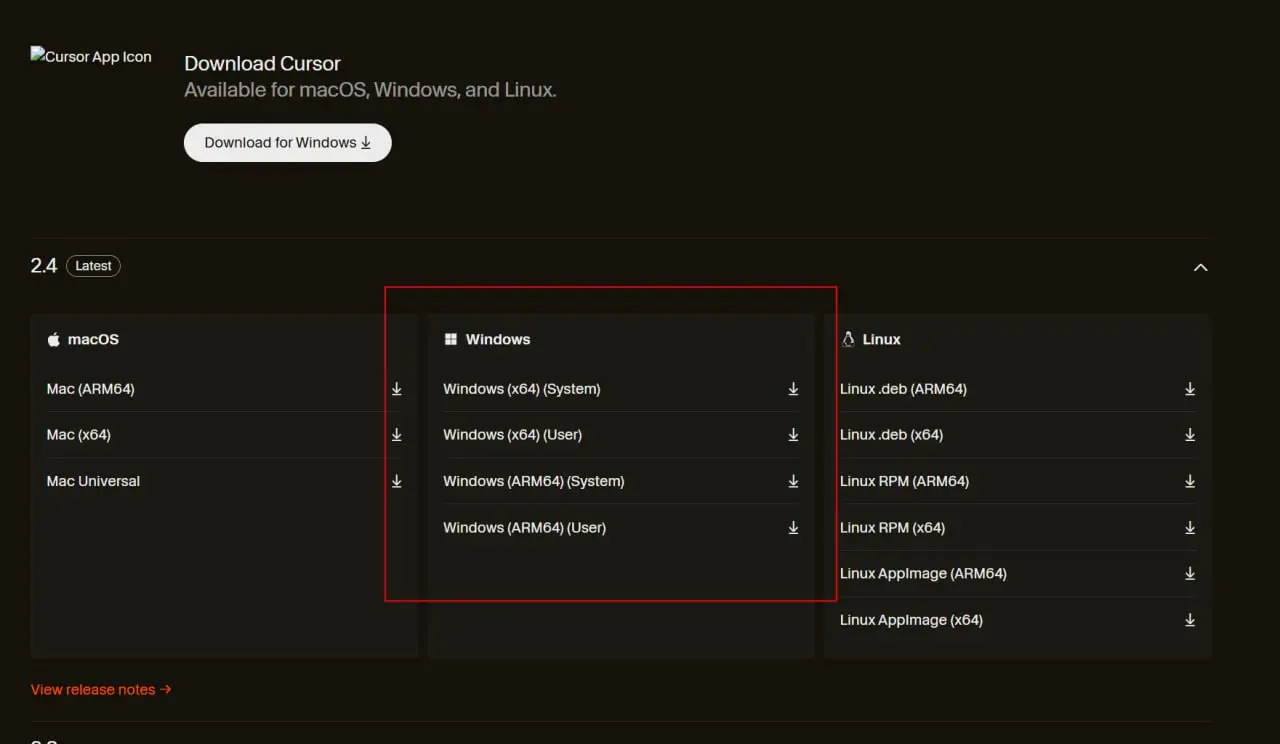The width and height of the screenshot is (1280, 744).
Task: Download Linux AppImage (ARM64) arrow icon
Action: (x=1190, y=574)
